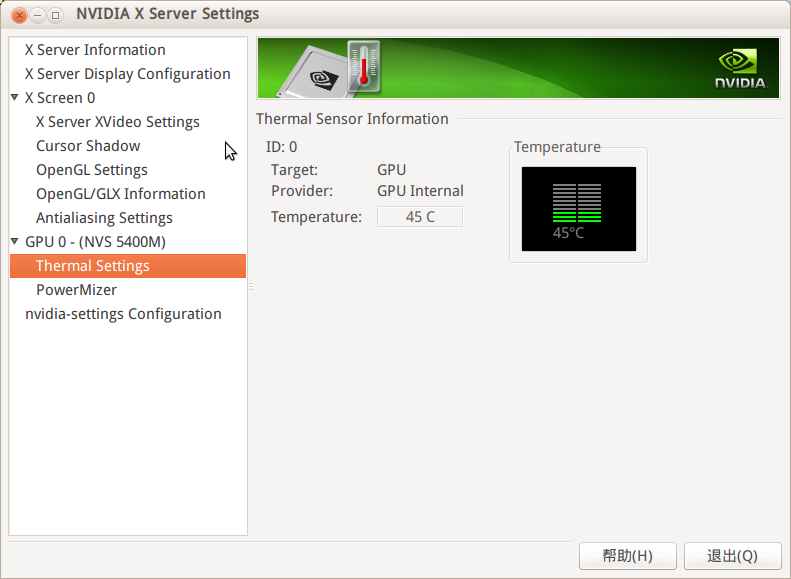Open OpenGL Settings page
This screenshot has width=791, height=579.
[x=91, y=170]
